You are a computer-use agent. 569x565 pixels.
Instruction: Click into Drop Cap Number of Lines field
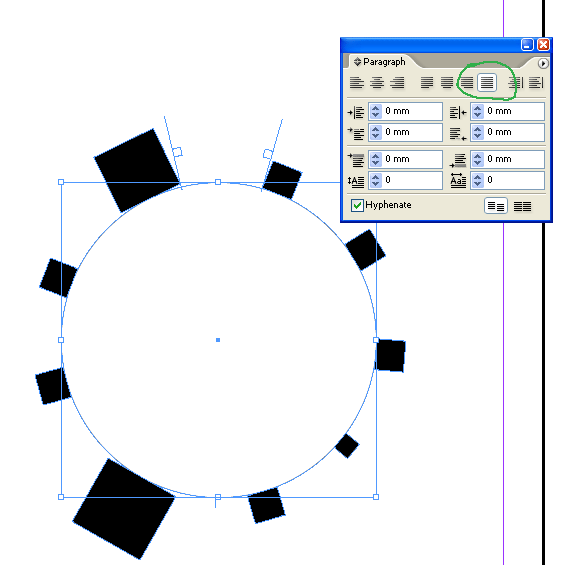(x=412, y=180)
